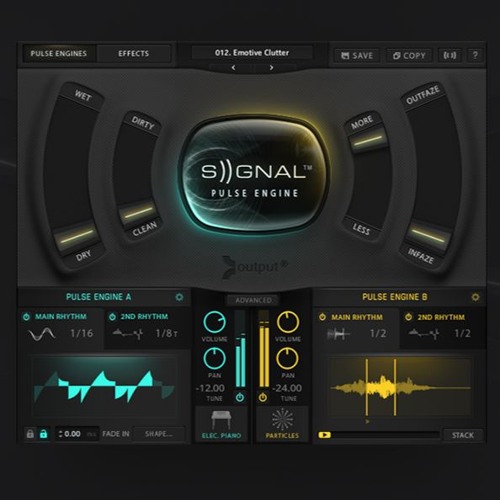Switch to the Pulse Engines tab
Image resolution: width=500 pixels, height=500 pixels.
coord(59,53)
